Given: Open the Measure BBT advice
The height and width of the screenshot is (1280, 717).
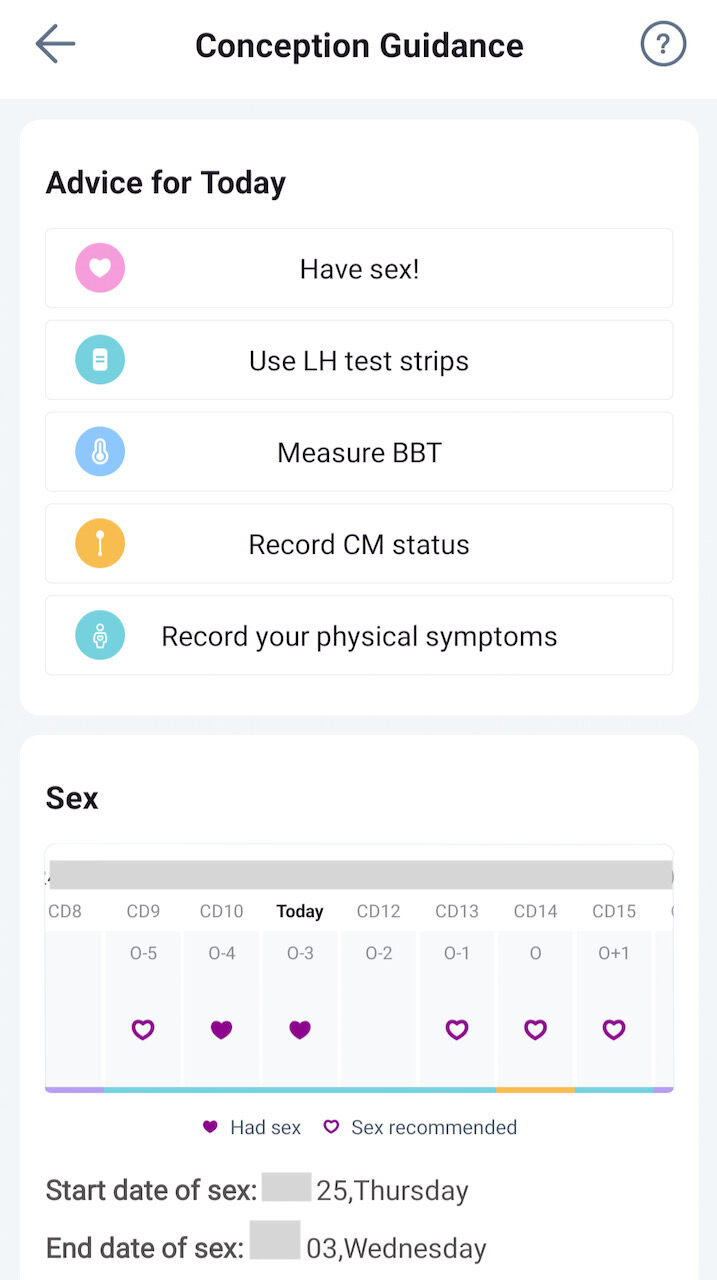Looking at the screenshot, I should [360, 452].
